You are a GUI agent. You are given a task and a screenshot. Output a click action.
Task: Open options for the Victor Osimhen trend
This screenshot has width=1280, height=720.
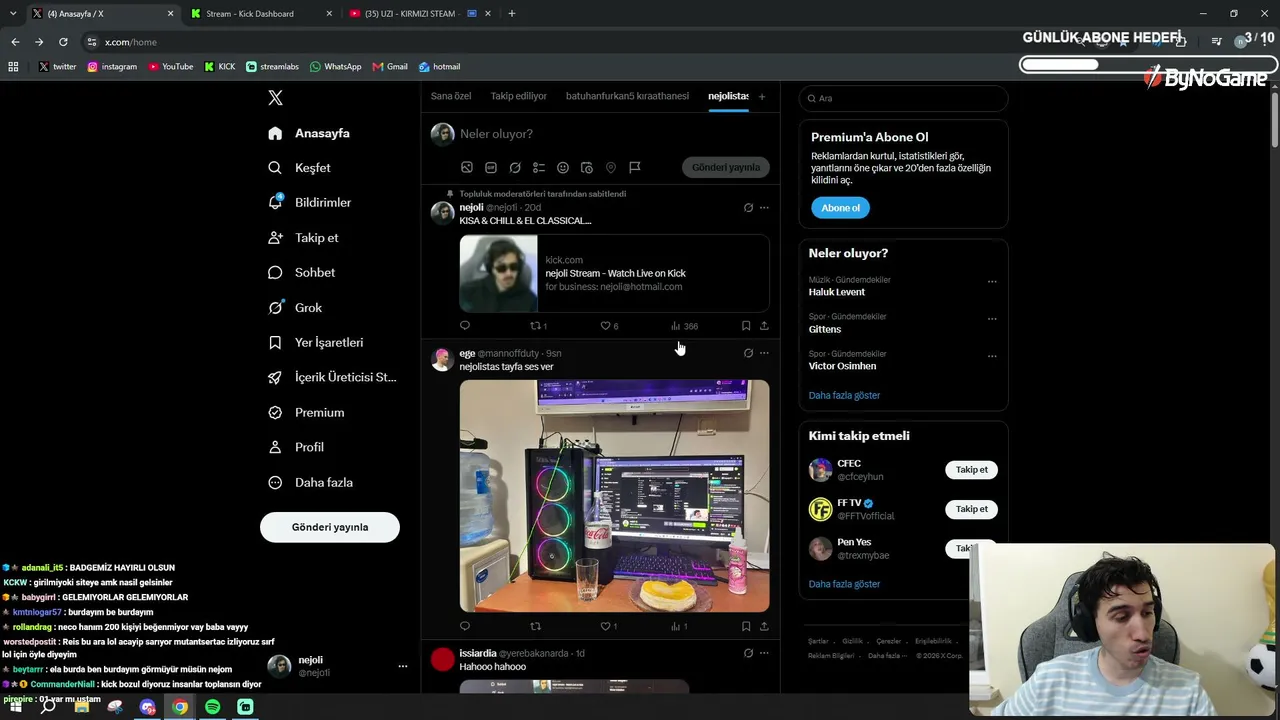[x=992, y=356]
